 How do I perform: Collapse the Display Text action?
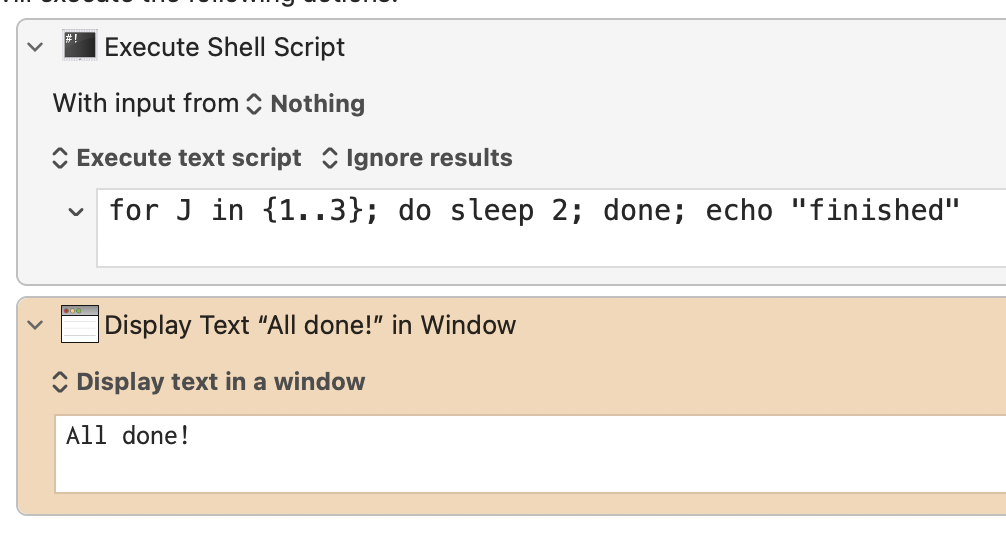36,325
